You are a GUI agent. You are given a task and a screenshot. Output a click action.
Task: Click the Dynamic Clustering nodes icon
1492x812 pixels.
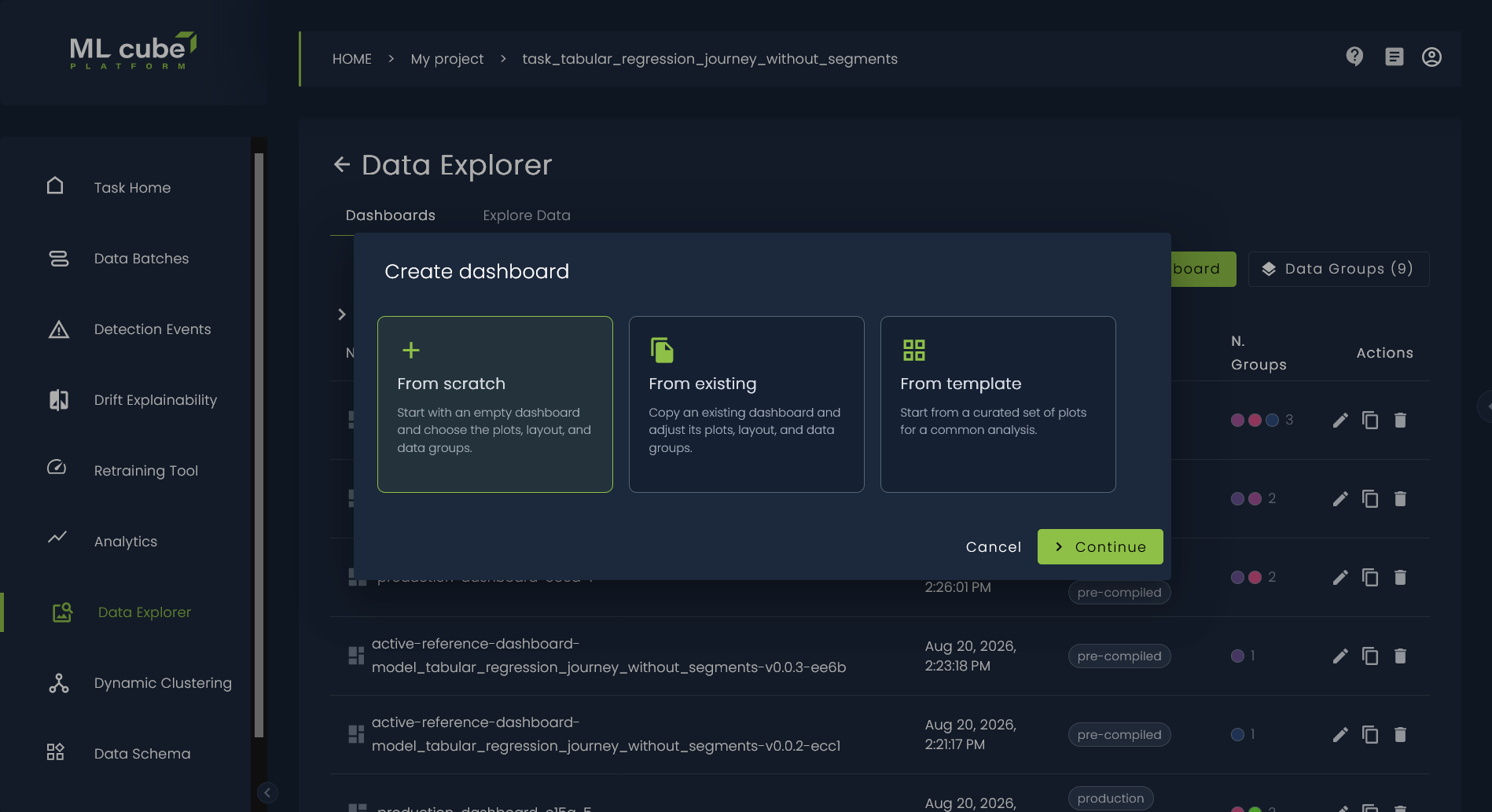59,683
